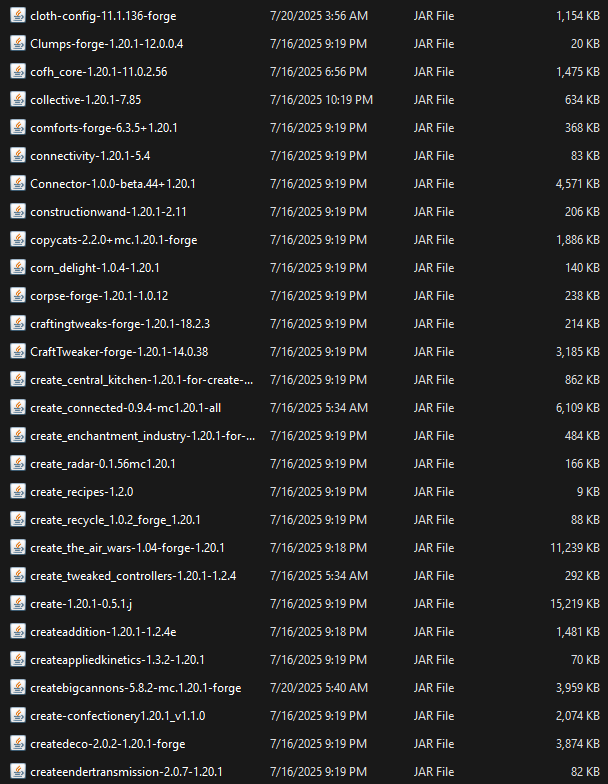The width and height of the screenshot is (608, 784).
Task: Click the size value 11,239 KB
Action: [x=575, y=548]
